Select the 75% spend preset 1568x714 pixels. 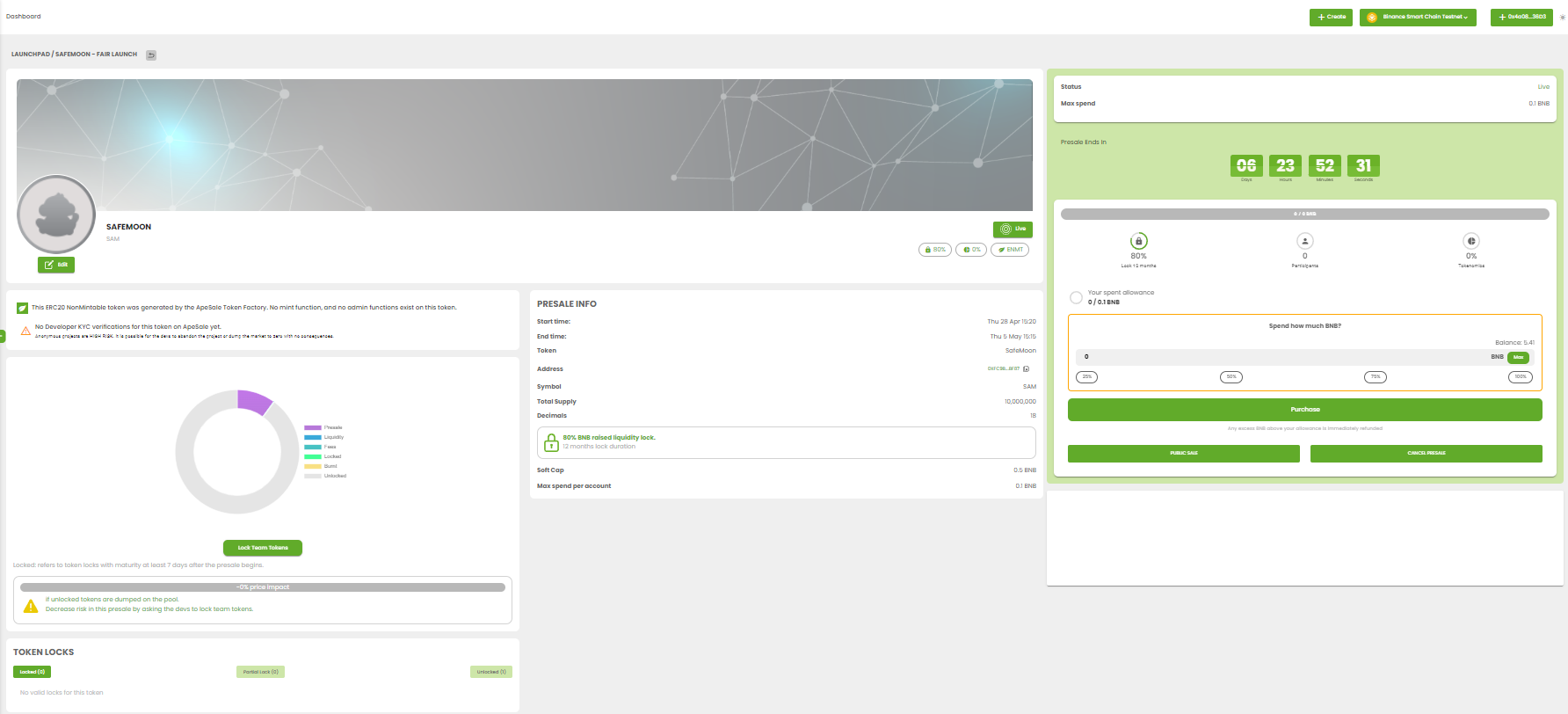point(1376,377)
